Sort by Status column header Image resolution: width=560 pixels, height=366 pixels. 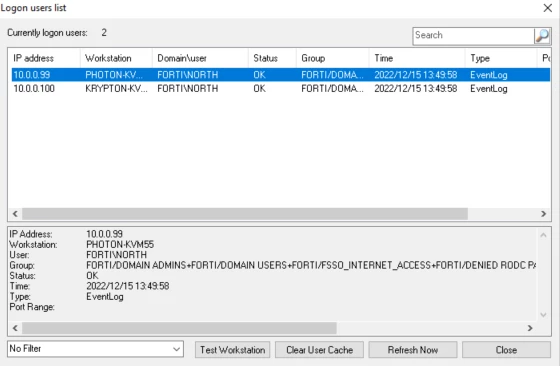click(272, 58)
